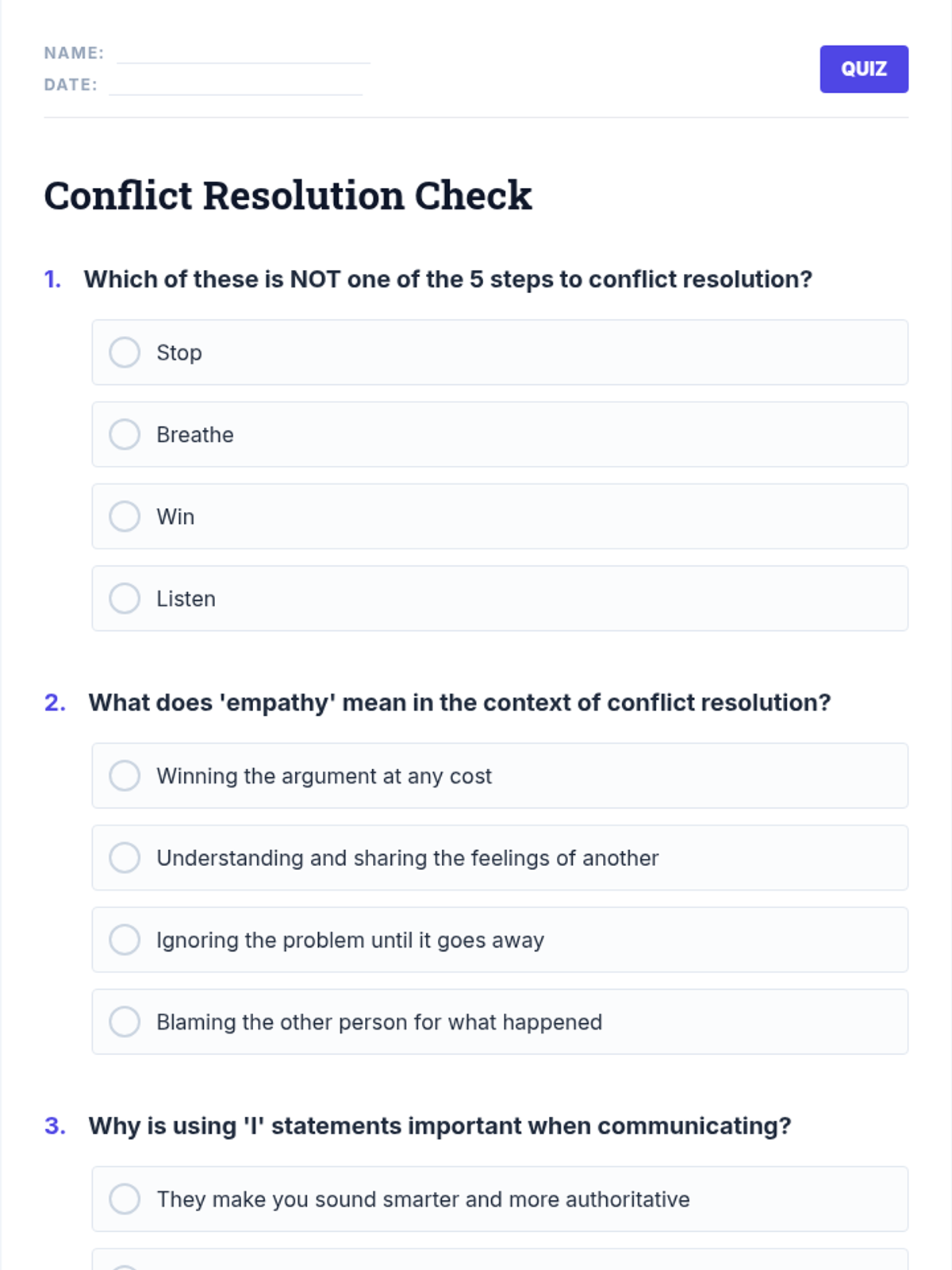952x1270 pixels.
Task: Click question 3 text about 'I' statements
Action: (440, 1126)
